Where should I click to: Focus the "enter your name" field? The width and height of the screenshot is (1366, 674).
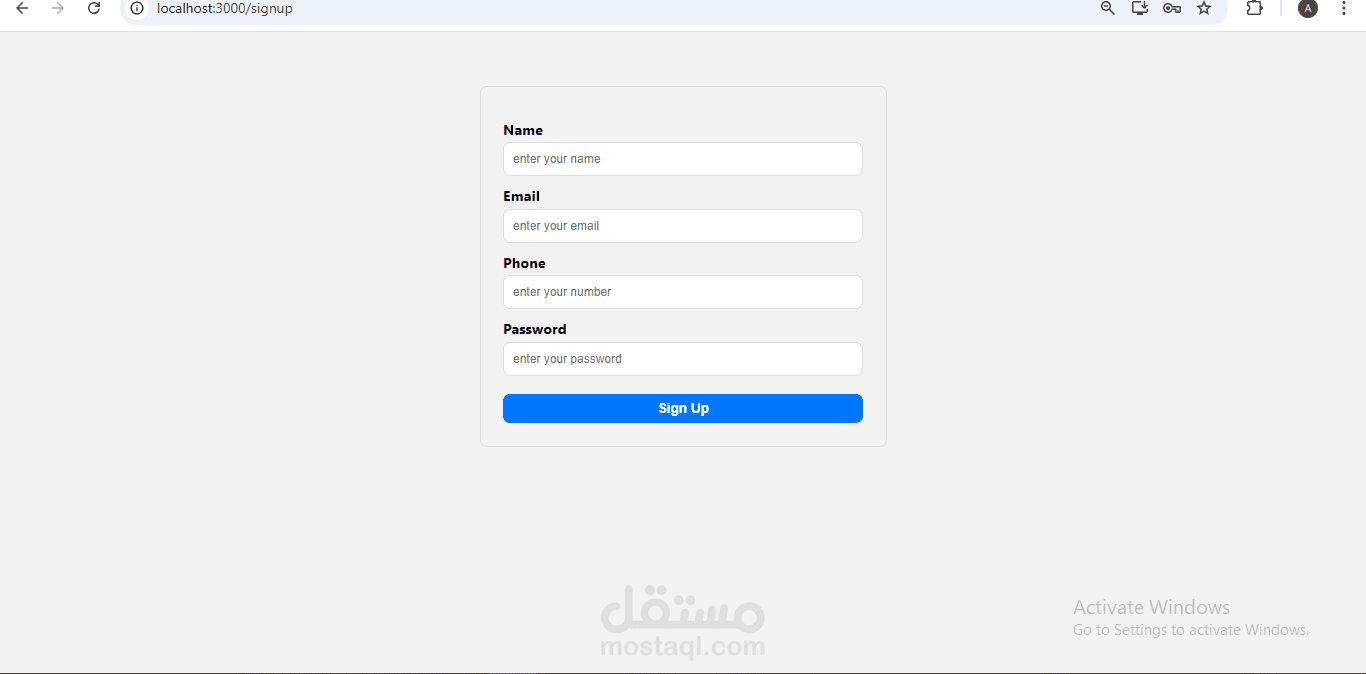point(683,159)
